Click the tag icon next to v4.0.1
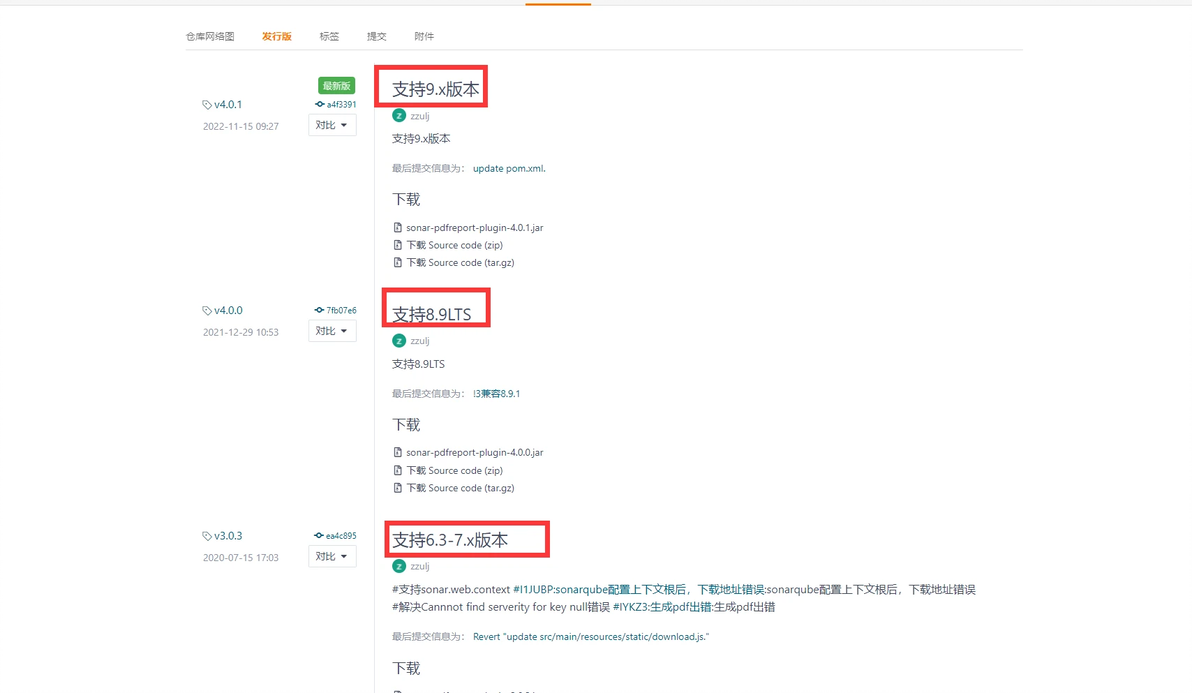Viewport: 1192px width, 693px height. point(207,105)
